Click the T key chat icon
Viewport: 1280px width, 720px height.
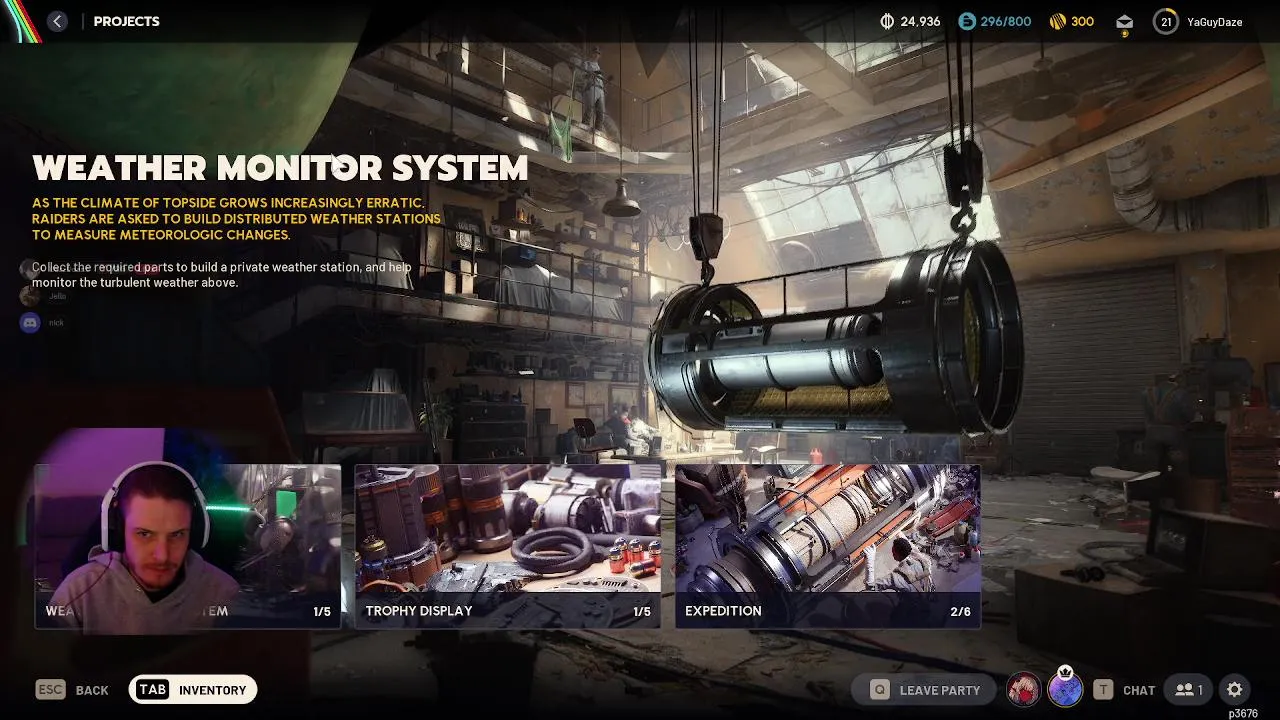(x=1103, y=690)
